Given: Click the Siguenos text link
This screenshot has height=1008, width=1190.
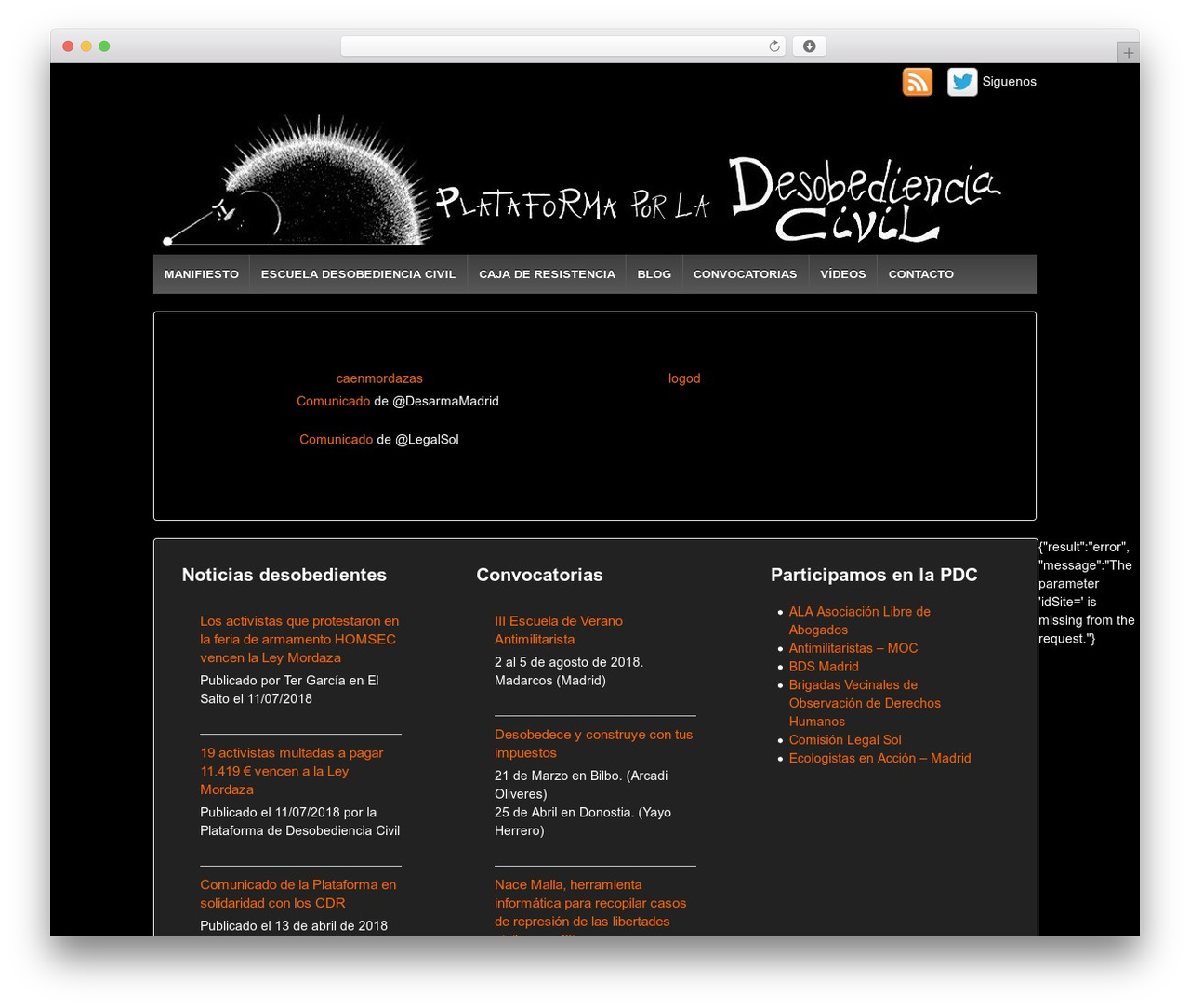Looking at the screenshot, I should pyautogui.click(x=1010, y=82).
